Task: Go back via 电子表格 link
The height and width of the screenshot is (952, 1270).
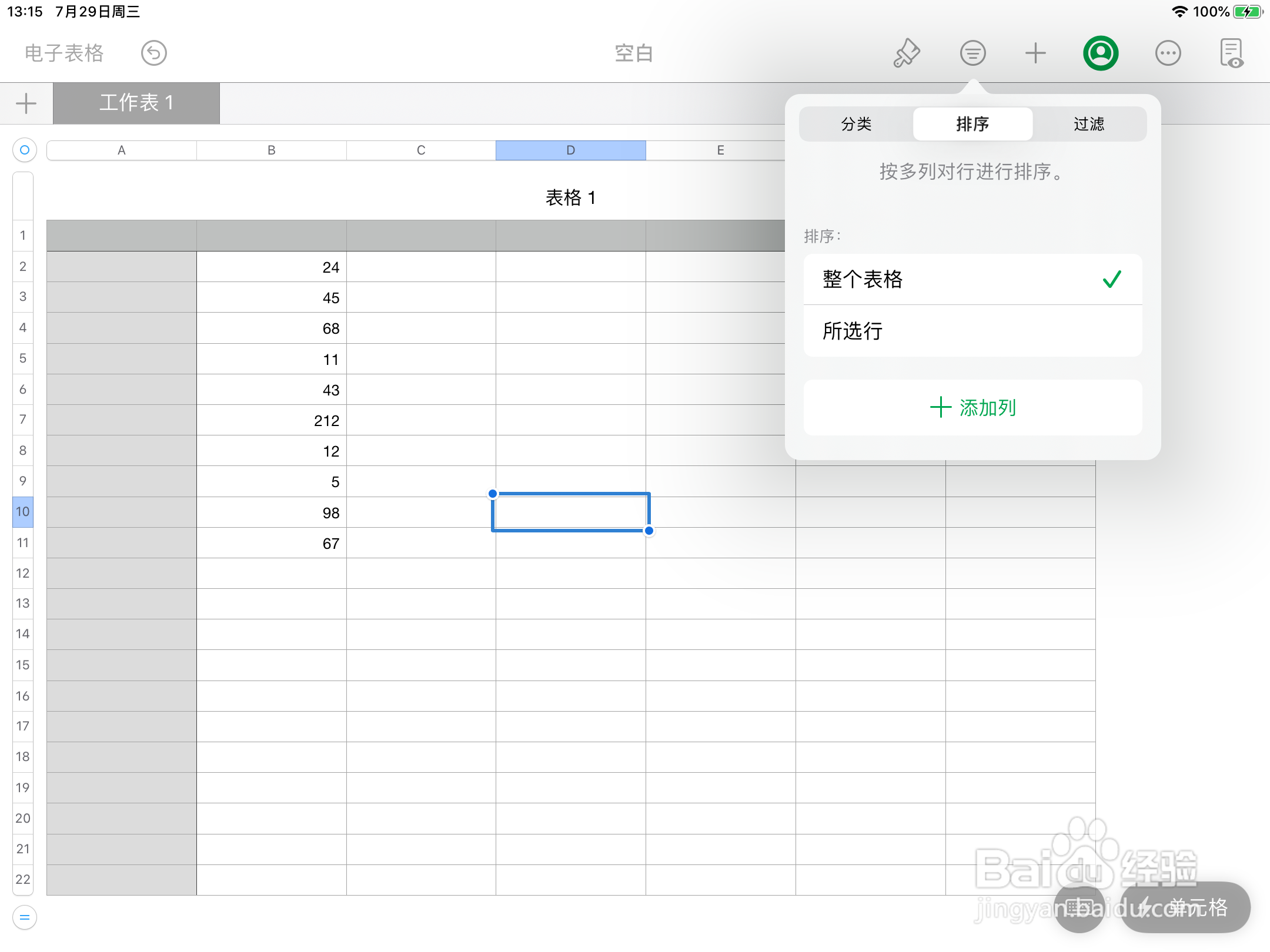Action: coord(63,53)
